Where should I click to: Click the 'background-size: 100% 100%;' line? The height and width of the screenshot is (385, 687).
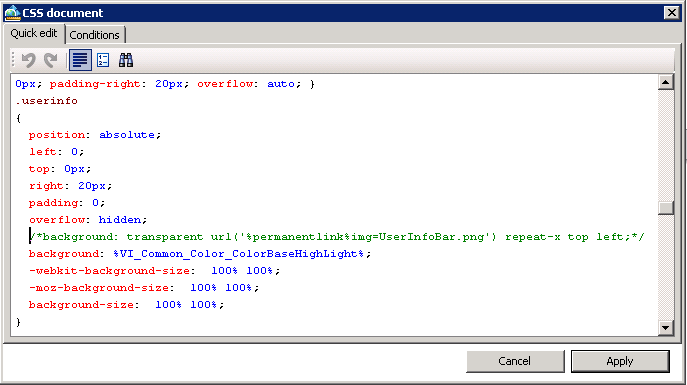tap(126, 305)
